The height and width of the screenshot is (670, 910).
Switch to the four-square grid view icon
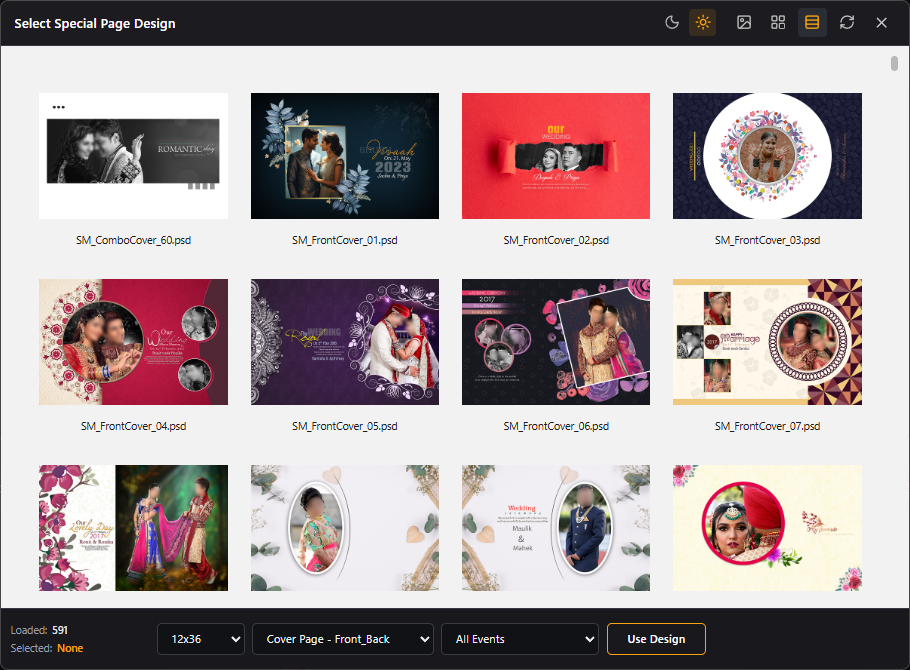(x=778, y=23)
